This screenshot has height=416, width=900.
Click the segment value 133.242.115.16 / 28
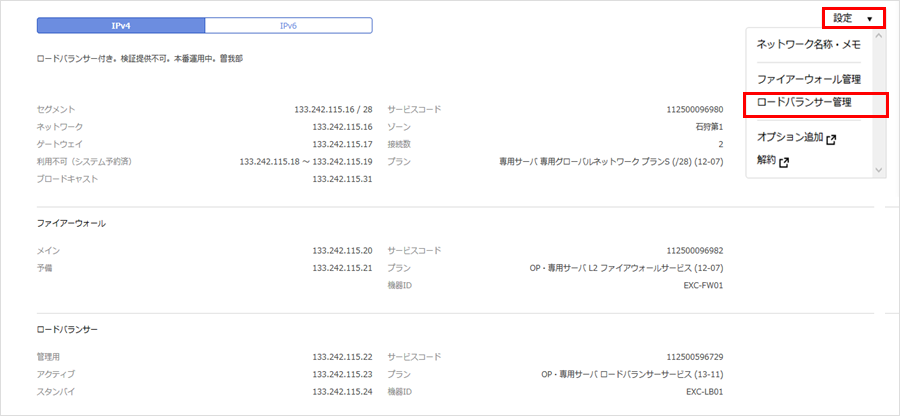tap(328, 109)
